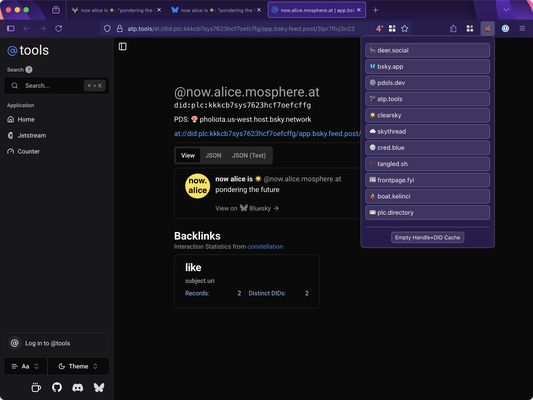Screen dimensions: 533x400
Task: Open tangled.sh from extension popup
Action: pos(427,164)
